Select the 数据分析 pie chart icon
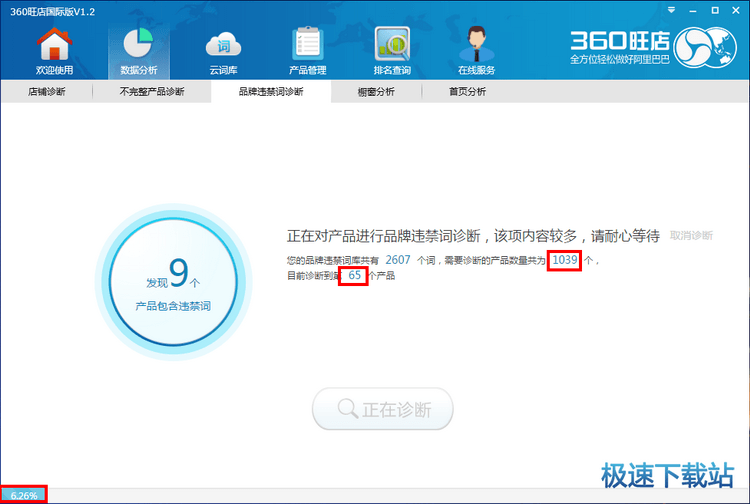750x504 pixels. tap(139, 51)
